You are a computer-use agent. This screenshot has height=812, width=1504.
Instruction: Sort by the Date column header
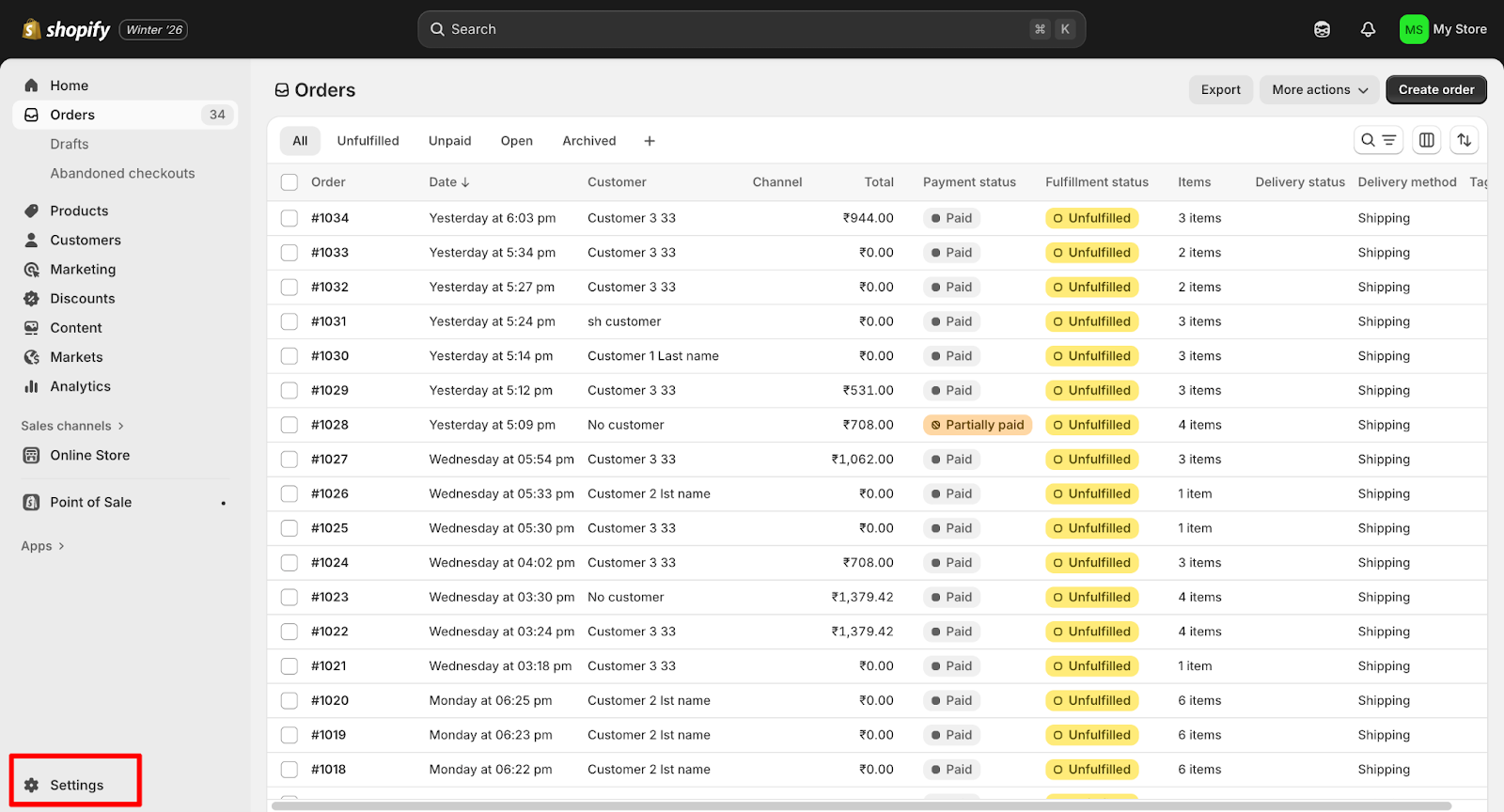pyautogui.click(x=449, y=182)
